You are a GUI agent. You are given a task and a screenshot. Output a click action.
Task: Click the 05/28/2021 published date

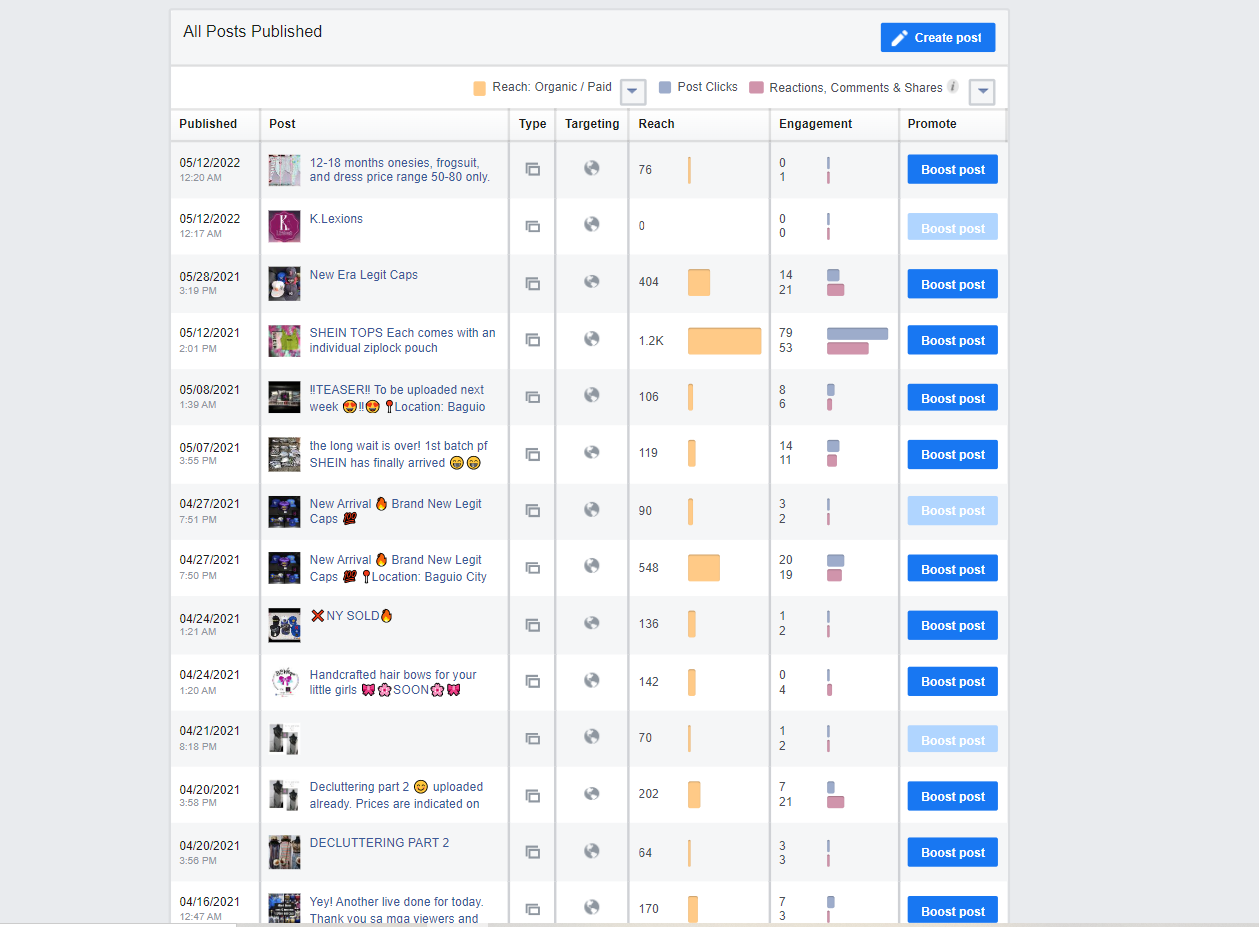[210, 276]
